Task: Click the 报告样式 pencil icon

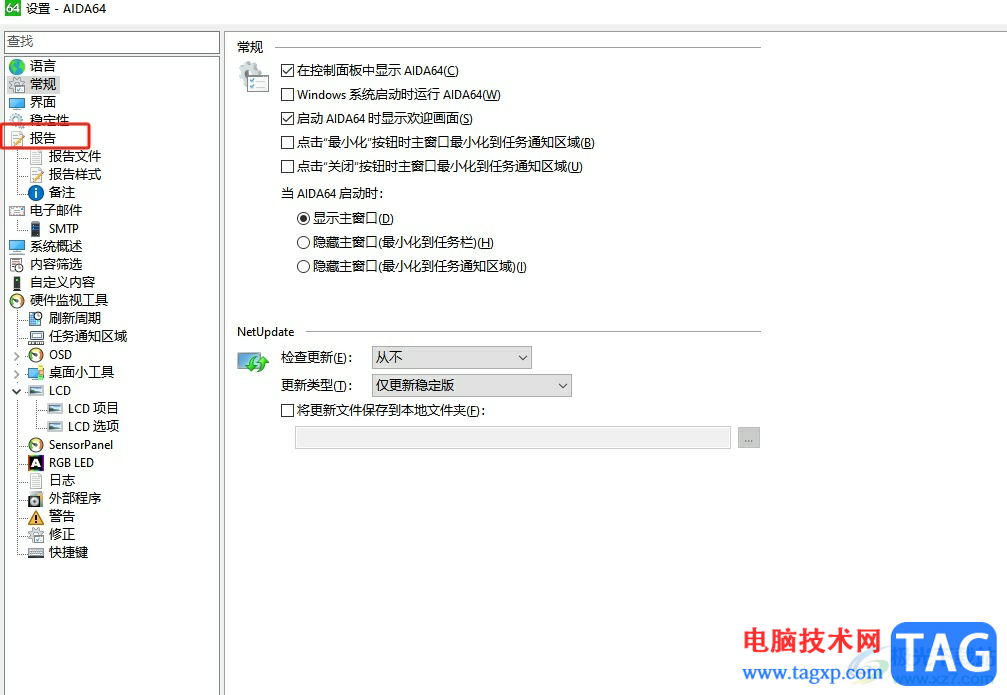Action: click(x=37, y=174)
